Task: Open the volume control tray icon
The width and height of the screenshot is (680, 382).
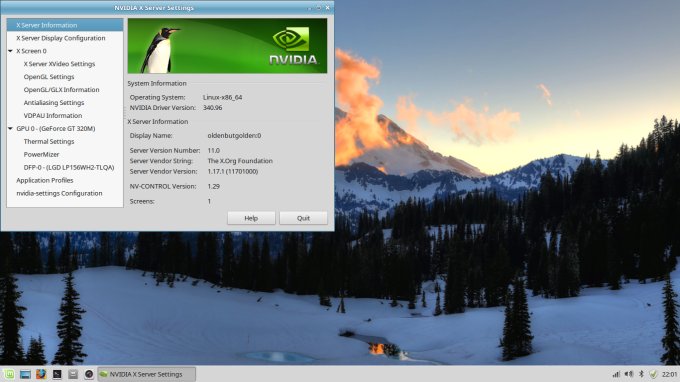Action: coord(629,374)
